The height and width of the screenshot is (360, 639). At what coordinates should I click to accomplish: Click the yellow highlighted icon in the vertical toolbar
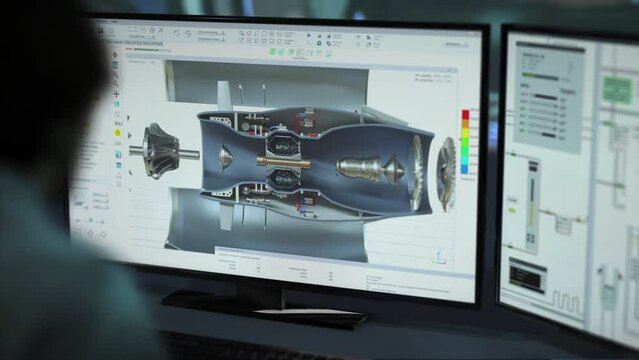pos(117,133)
